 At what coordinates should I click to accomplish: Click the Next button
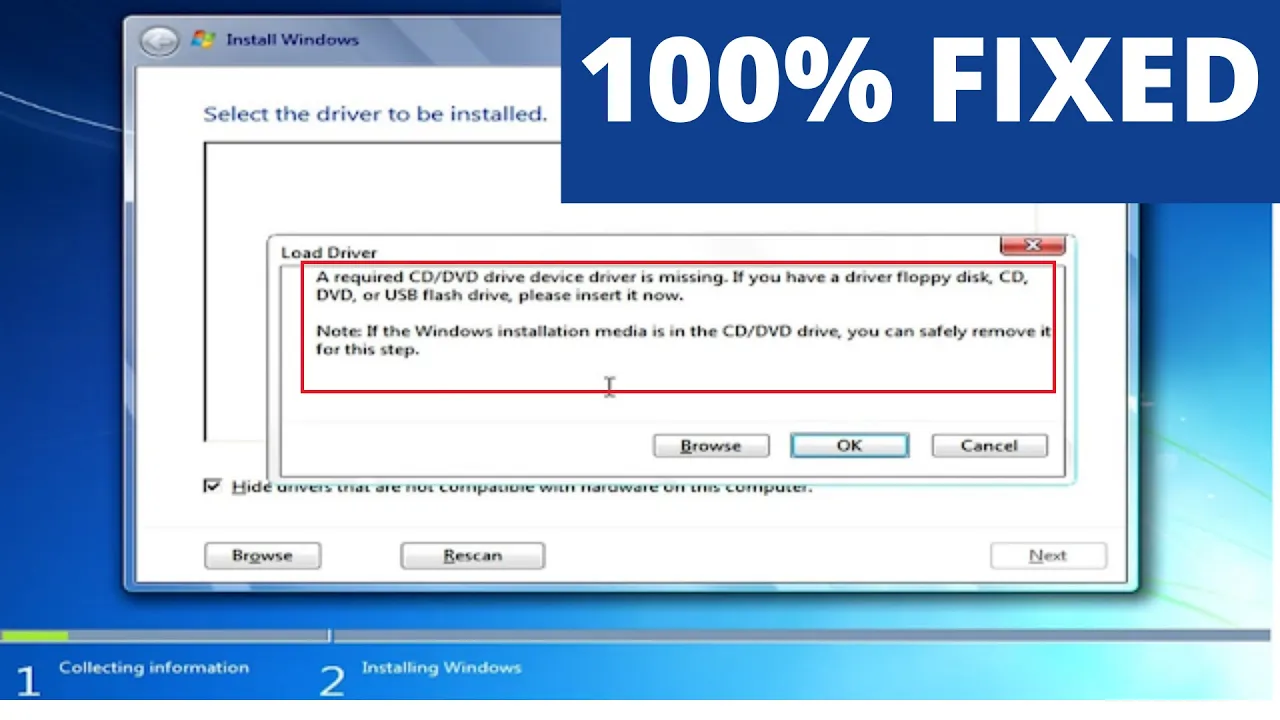(x=1048, y=555)
